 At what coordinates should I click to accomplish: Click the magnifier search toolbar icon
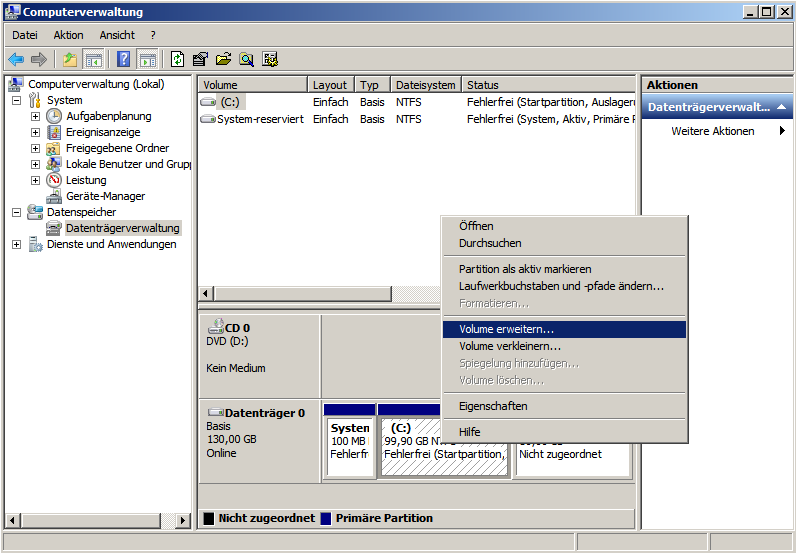click(x=246, y=59)
